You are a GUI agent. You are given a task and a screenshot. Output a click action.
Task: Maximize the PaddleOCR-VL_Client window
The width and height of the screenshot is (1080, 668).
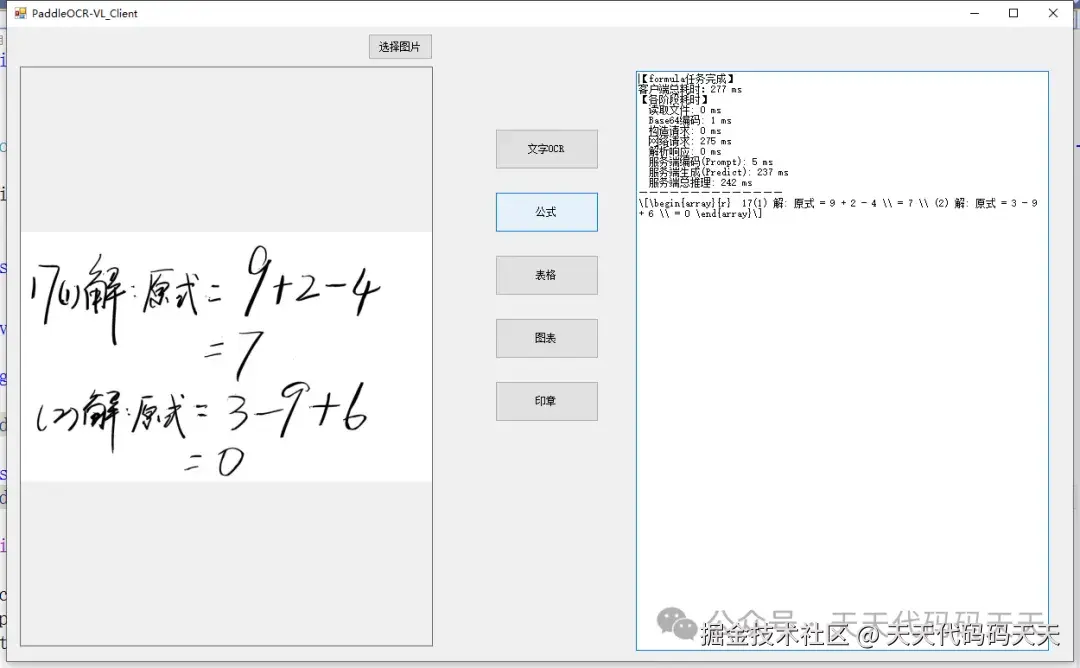(1013, 13)
